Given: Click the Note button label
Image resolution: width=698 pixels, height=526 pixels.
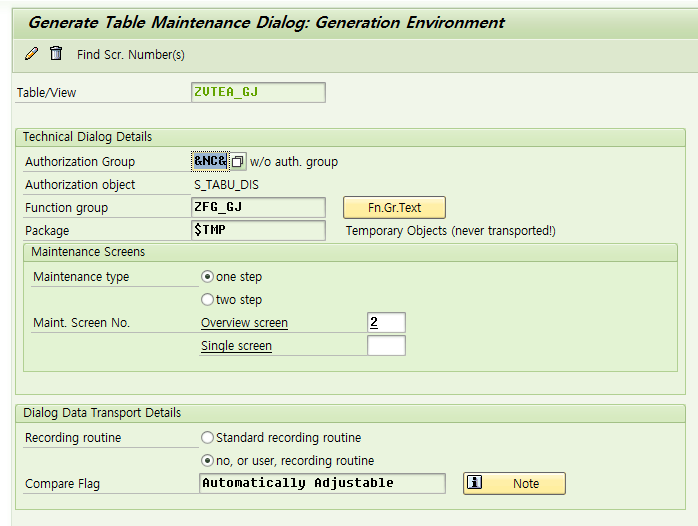Looking at the screenshot, I should coord(526,484).
